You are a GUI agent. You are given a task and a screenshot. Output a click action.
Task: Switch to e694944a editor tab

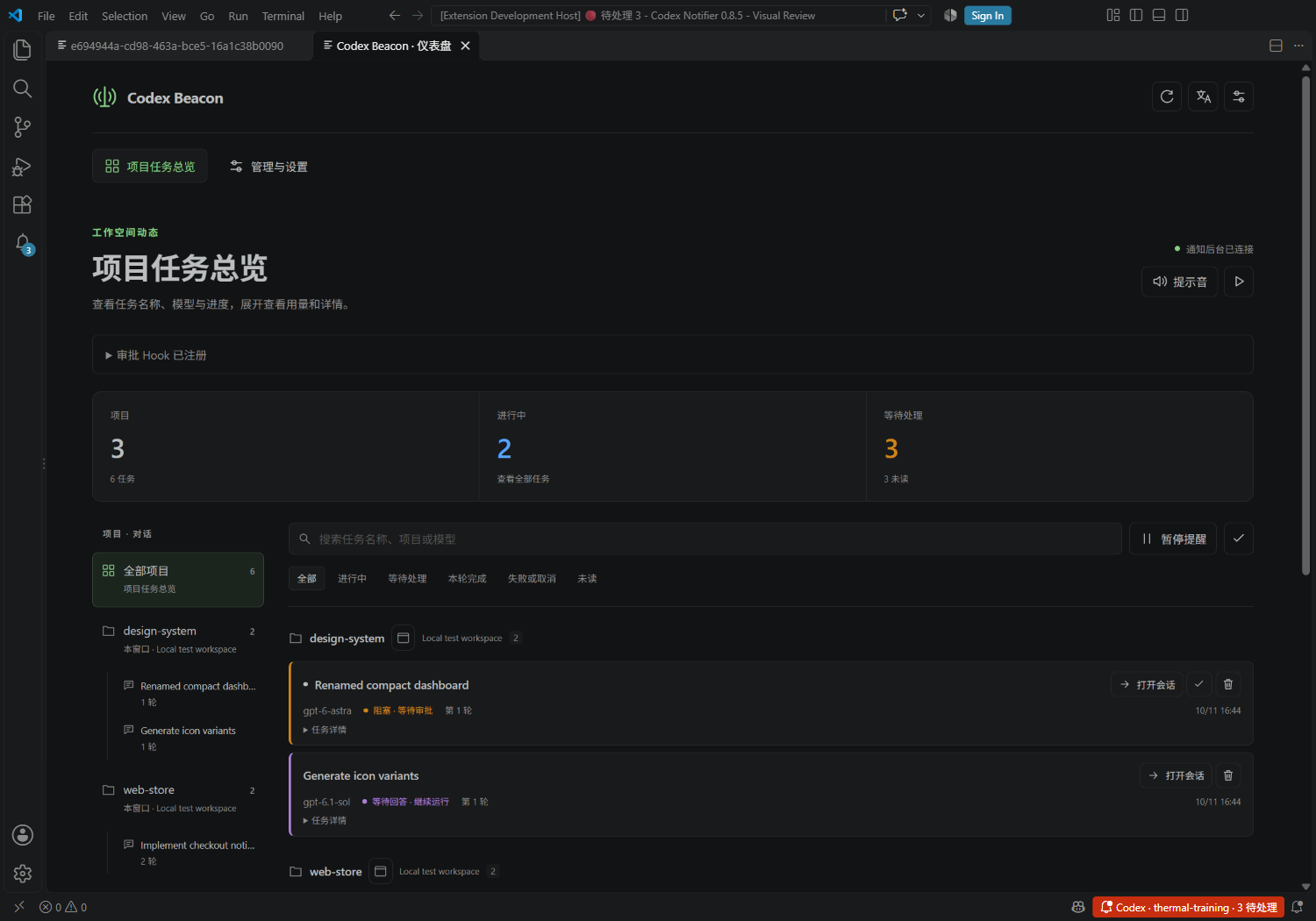[x=179, y=46]
